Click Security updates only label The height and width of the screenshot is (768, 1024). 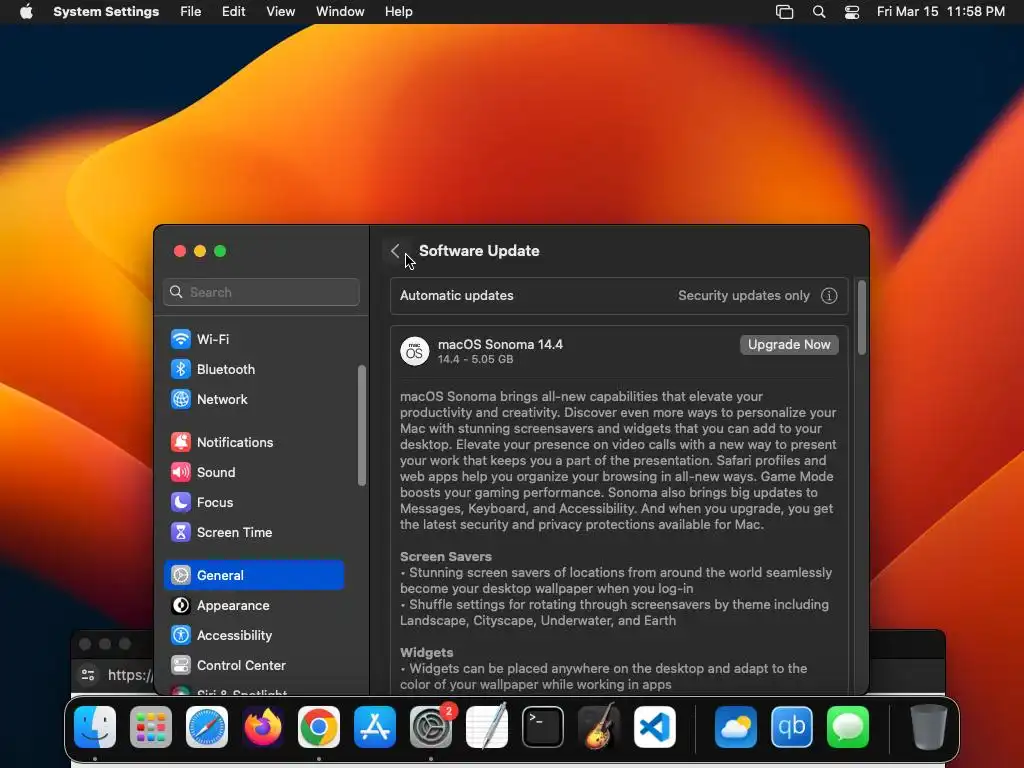click(x=744, y=296)
